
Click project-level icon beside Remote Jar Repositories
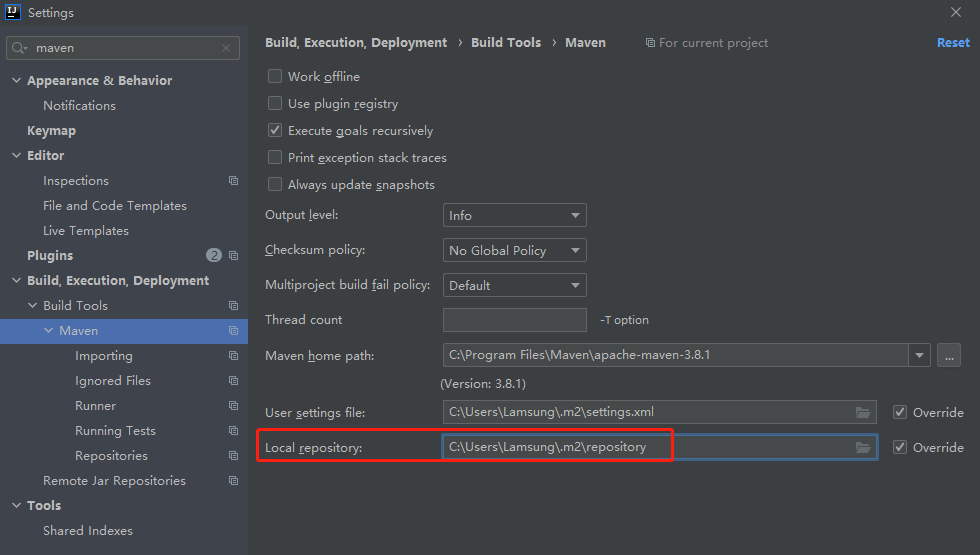tap(233, 481)
